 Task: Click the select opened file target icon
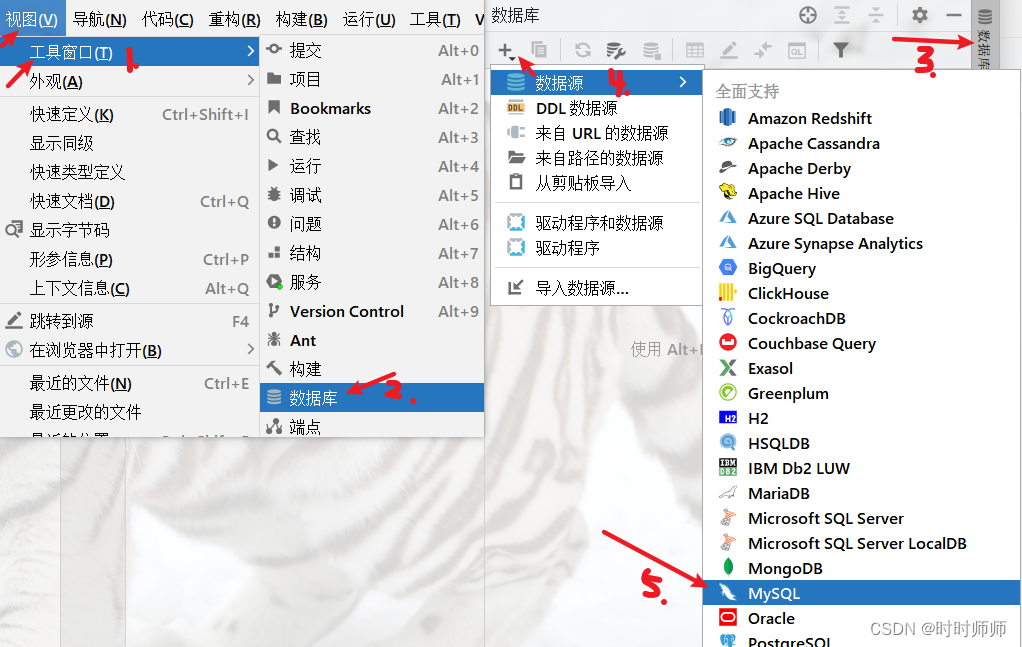point(808,15)
